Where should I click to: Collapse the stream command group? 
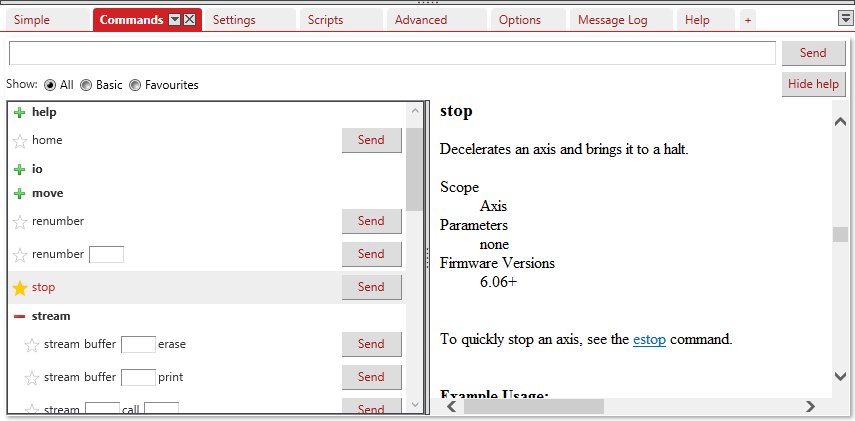tap(20, 316)
